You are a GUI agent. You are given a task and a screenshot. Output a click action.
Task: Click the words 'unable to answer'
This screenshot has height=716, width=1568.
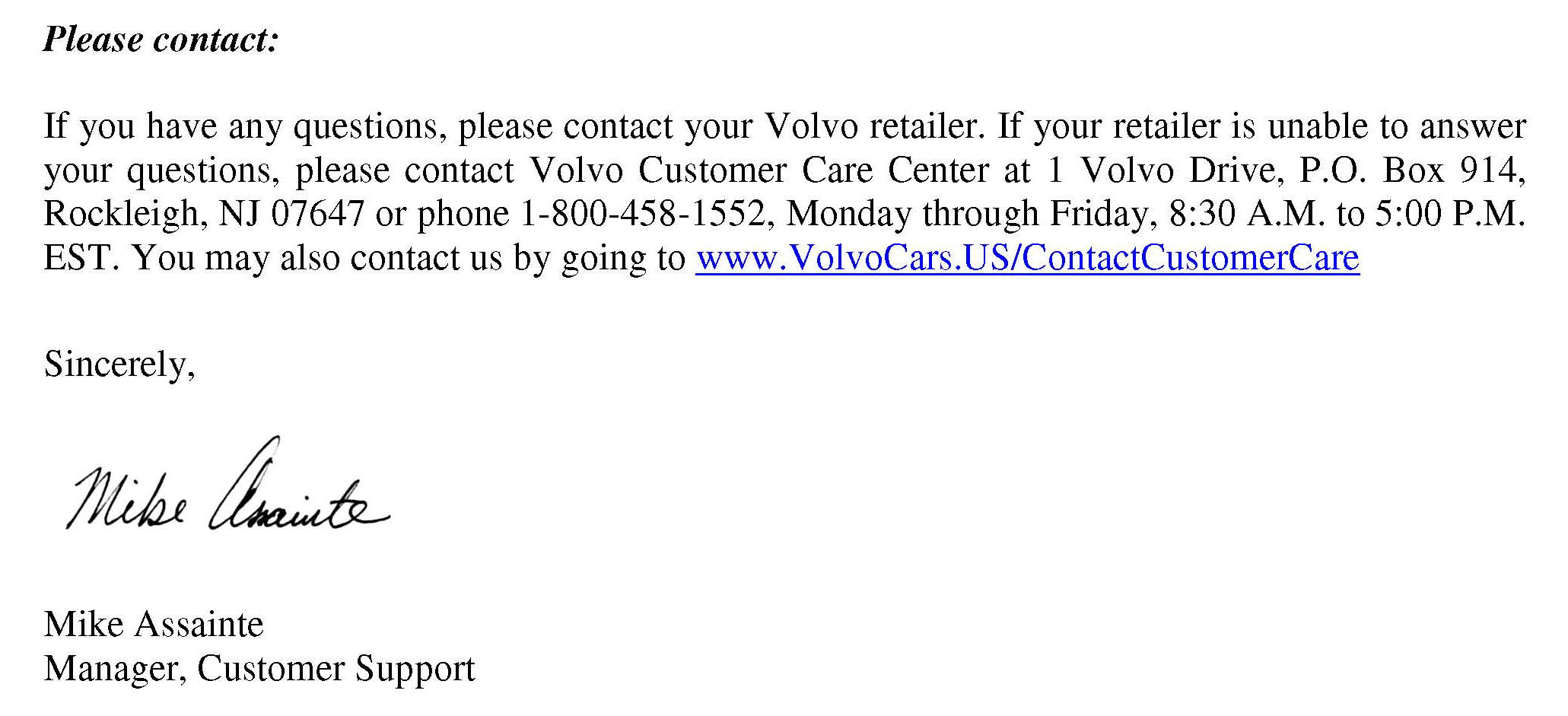click(1397, 126)
